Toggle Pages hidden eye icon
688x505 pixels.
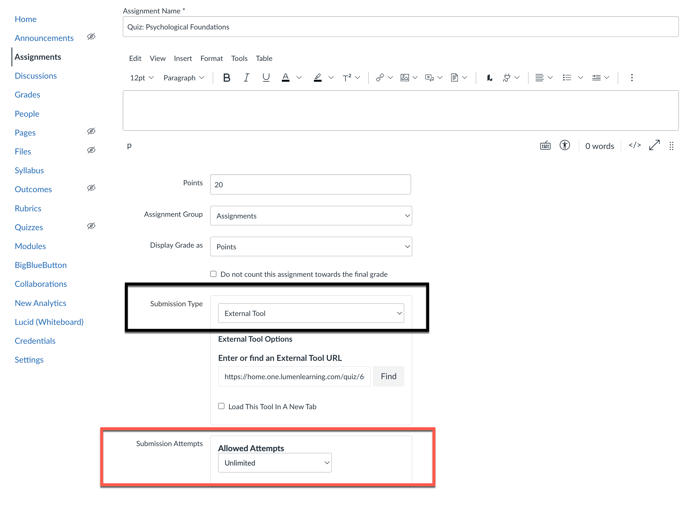[91, 131]
